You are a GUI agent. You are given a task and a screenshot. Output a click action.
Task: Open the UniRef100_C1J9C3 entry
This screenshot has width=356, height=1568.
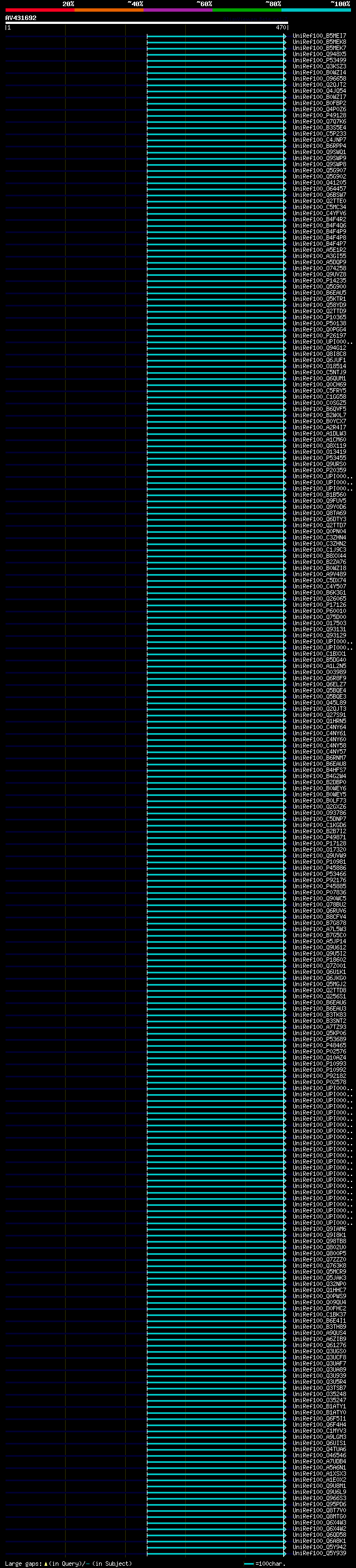click(x=319, y=550)
